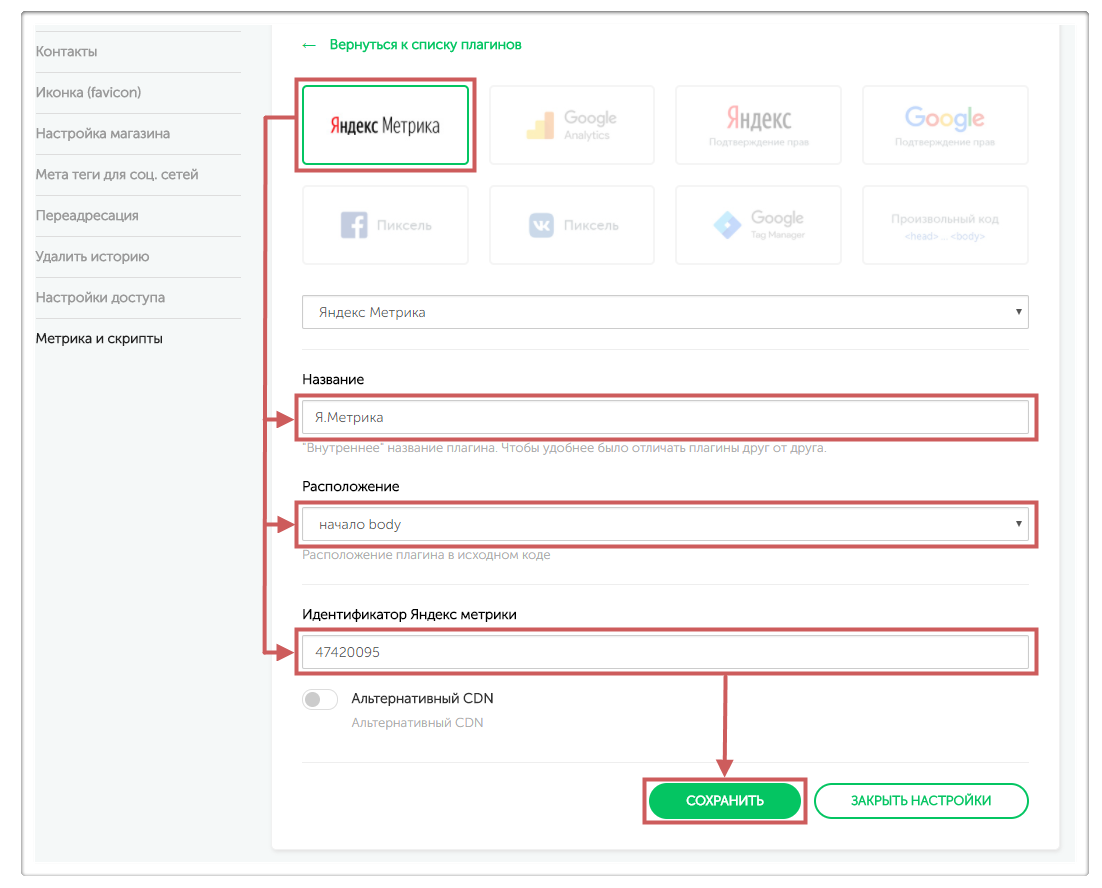1102x888 pixels.
Task: Choose the VK Пиксель plugin tile
Action: 571,225
